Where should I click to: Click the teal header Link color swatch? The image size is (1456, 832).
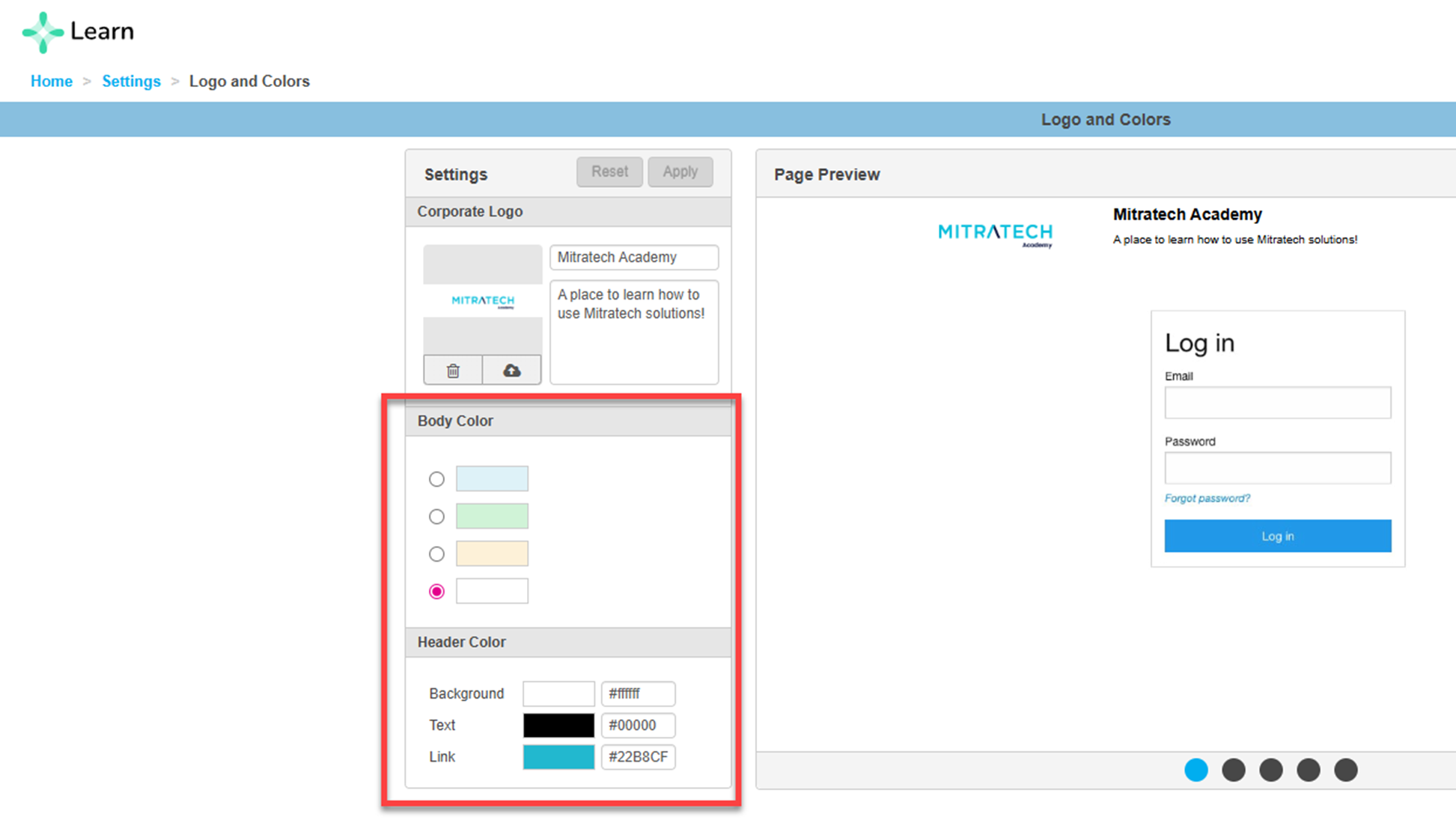click(558, 756)
